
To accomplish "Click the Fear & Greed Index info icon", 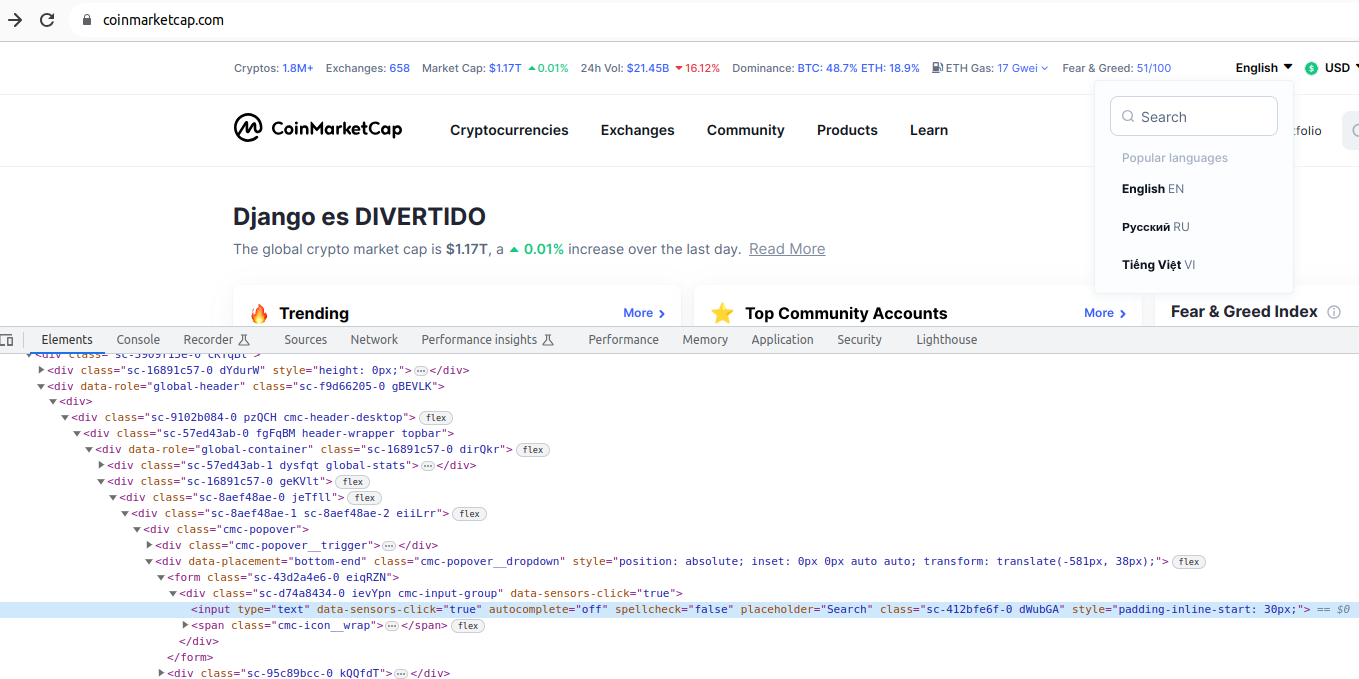I will tap(1333, 312).
